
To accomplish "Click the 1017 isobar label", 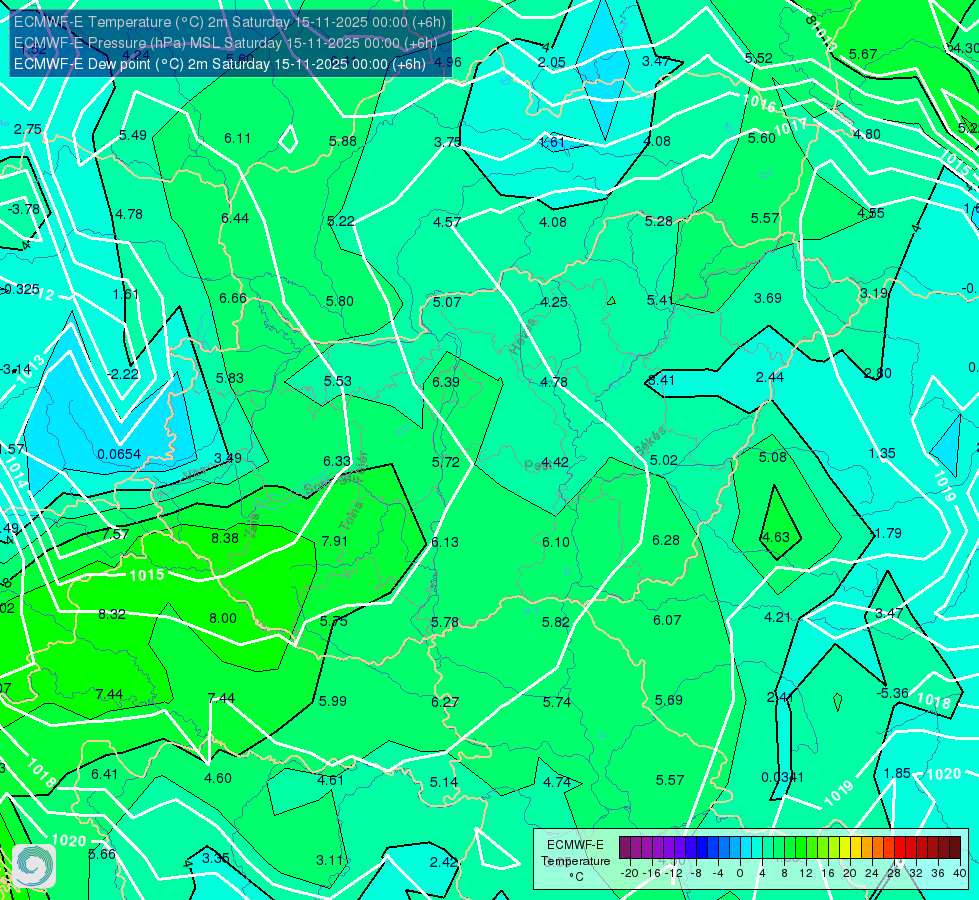I will coord(790,127).
